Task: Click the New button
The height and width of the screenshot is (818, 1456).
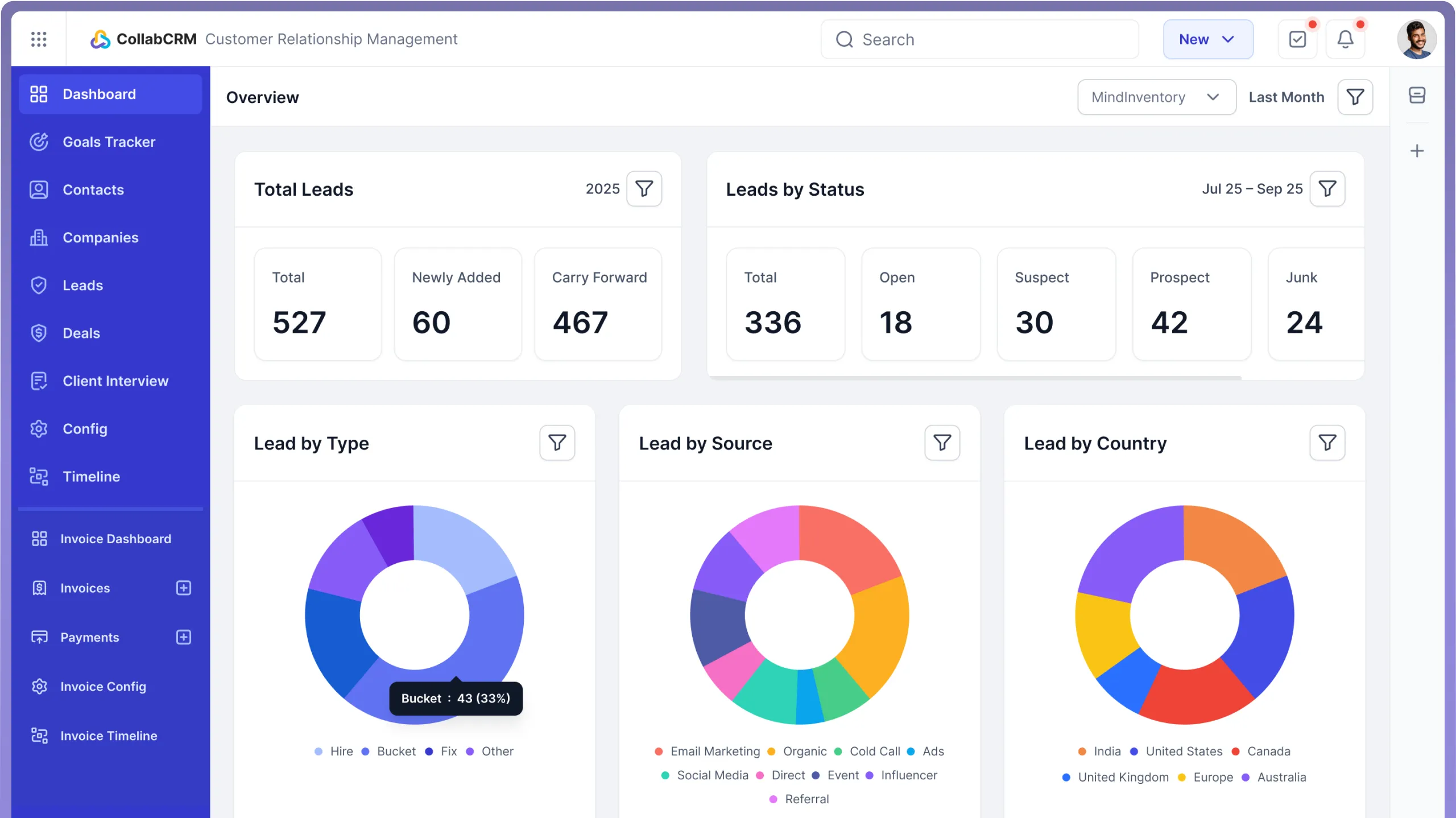Action: (x=1194, y=39)
